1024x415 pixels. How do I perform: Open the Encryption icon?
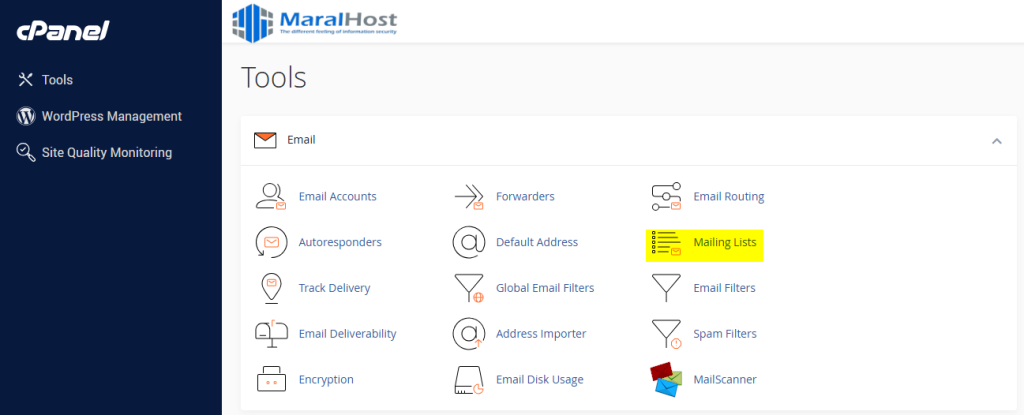(271, 379)
